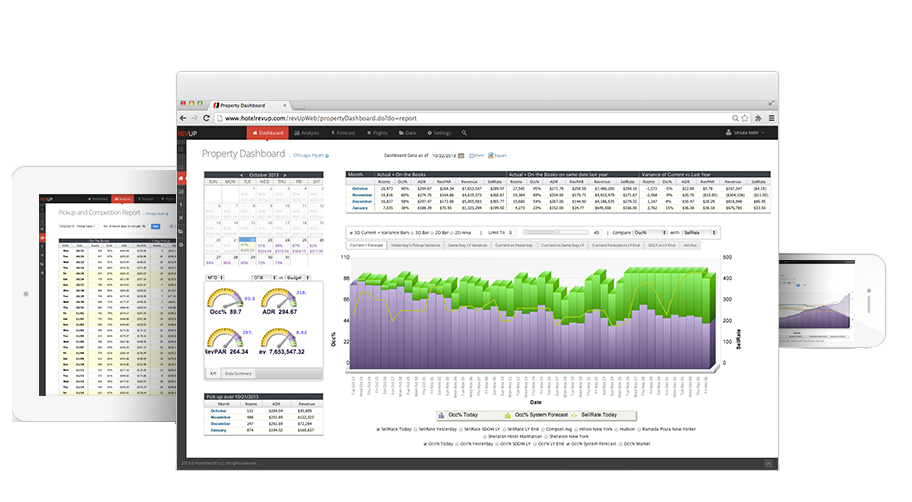Screen dimensions: 912x502
Task: Open the Flights menu
Action: tap(377, 133)
